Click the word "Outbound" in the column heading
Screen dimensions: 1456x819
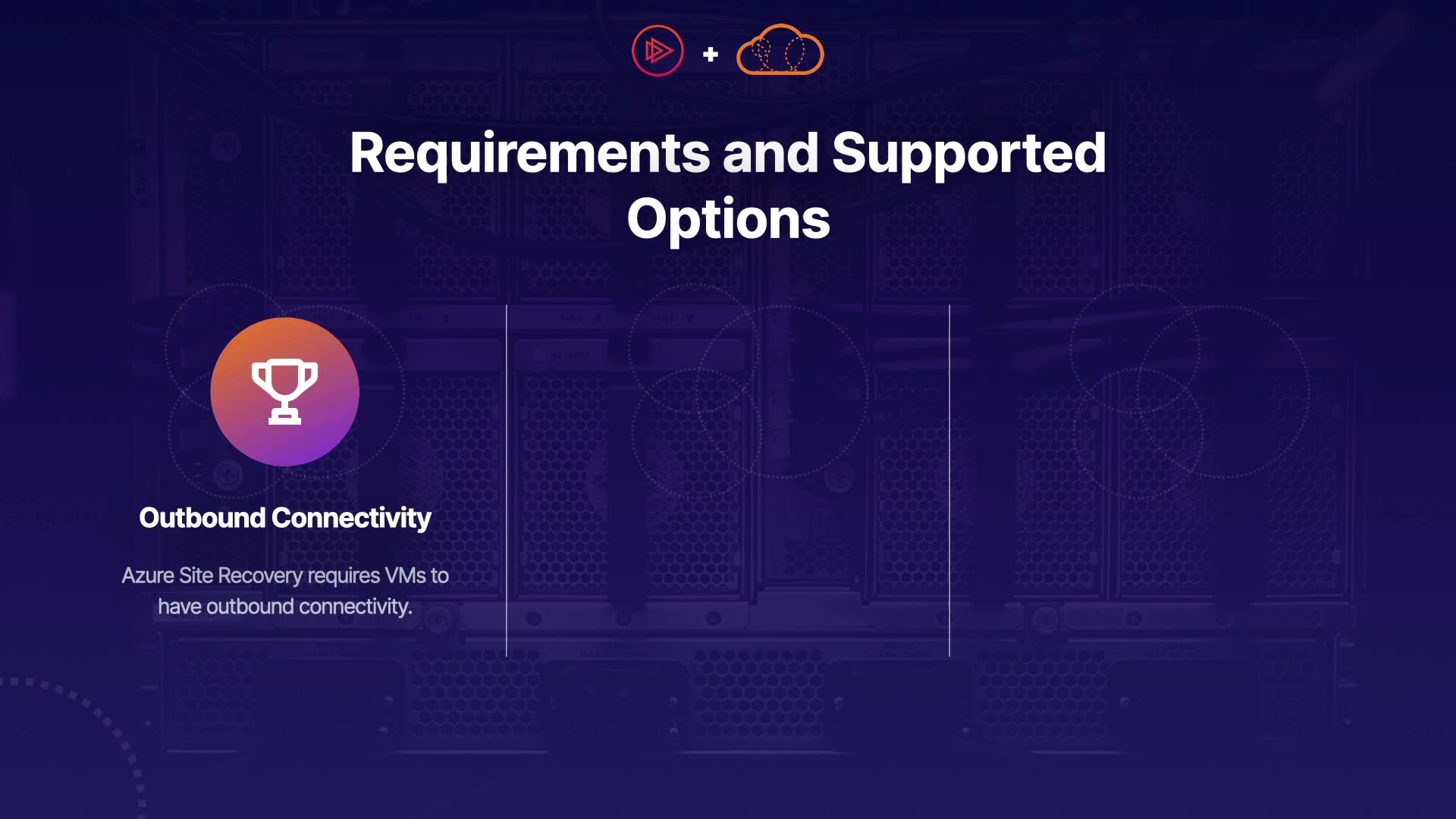click(202, 518)
